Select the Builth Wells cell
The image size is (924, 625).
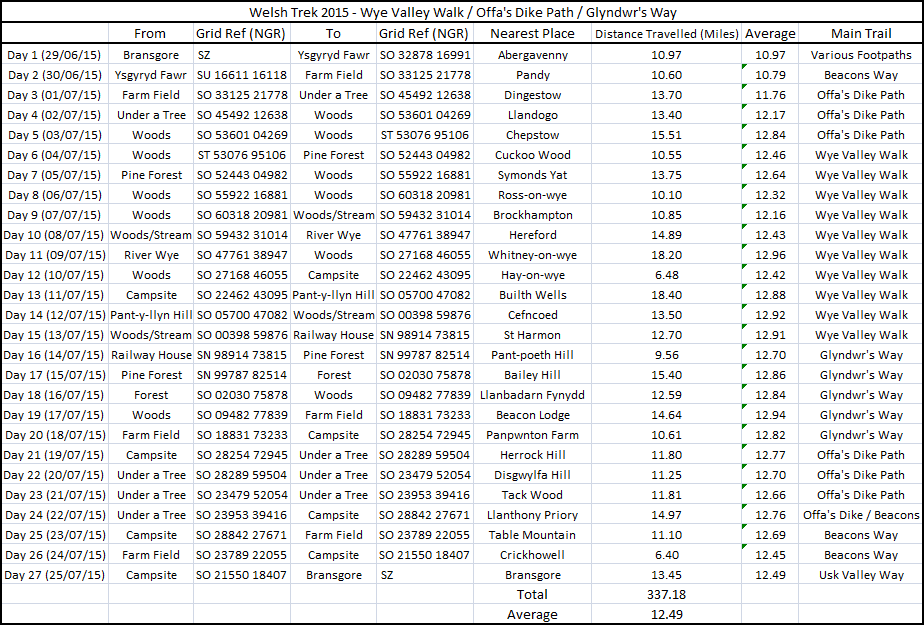533,295
